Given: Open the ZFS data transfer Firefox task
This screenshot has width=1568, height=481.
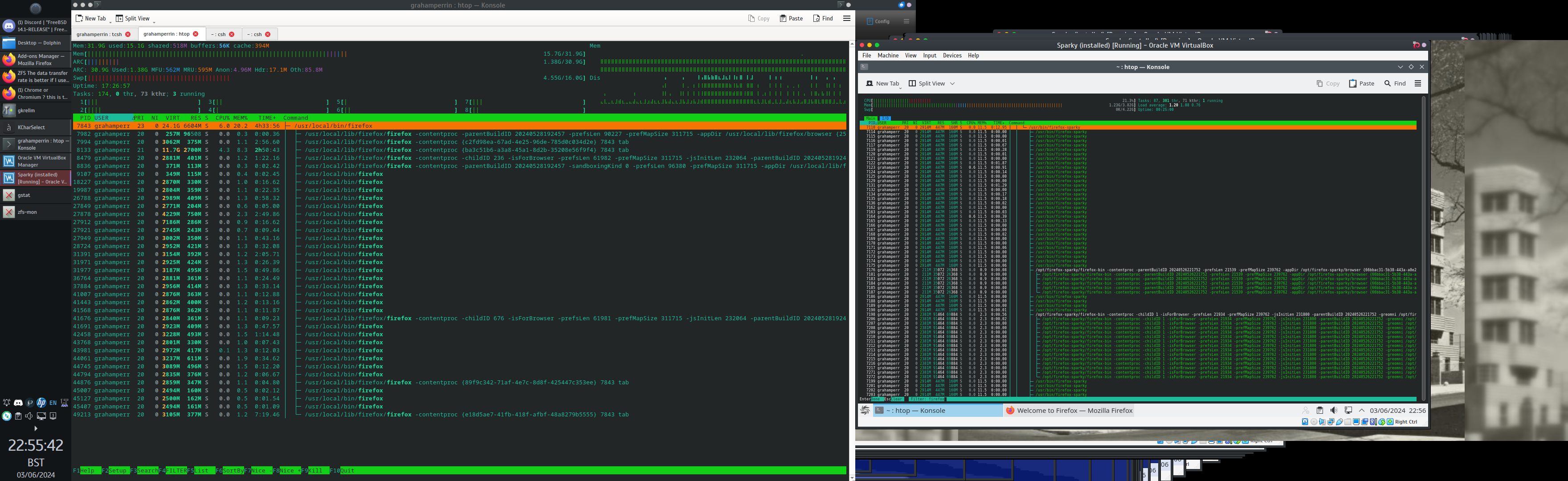Looking at the screenshot, I should click(x=36, y=77).
